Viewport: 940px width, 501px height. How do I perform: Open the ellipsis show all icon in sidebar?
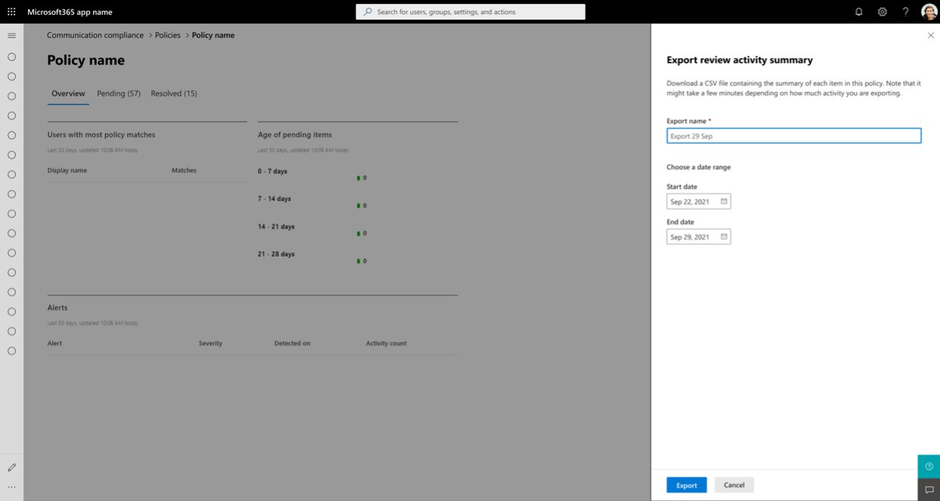11,487
